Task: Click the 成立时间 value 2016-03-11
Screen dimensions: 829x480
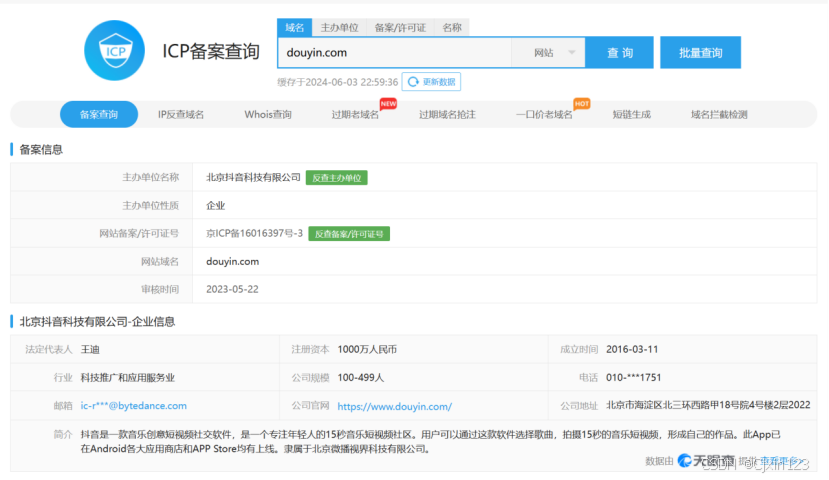Action: tap(632, 349)
